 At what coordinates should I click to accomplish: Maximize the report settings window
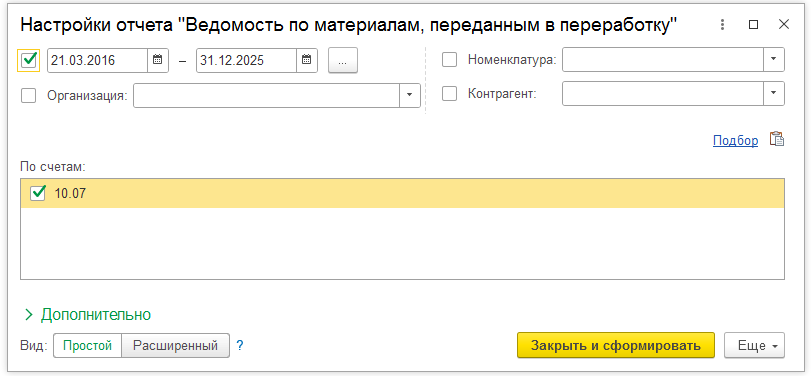(x=754, y=24)
